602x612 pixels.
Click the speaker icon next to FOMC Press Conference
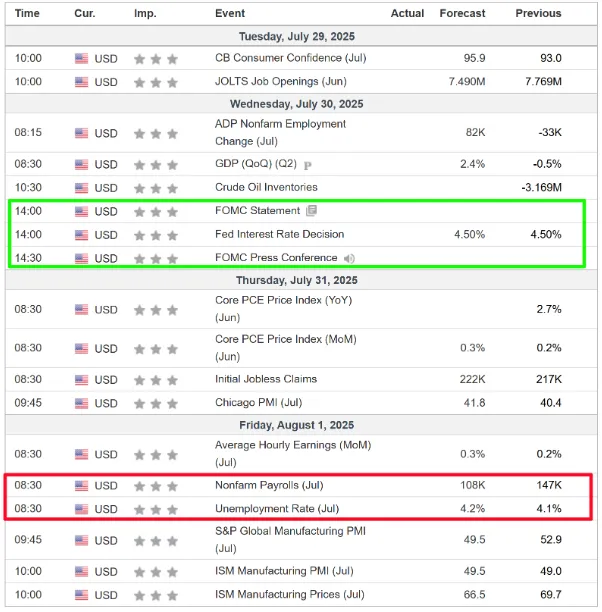point(349,258)
